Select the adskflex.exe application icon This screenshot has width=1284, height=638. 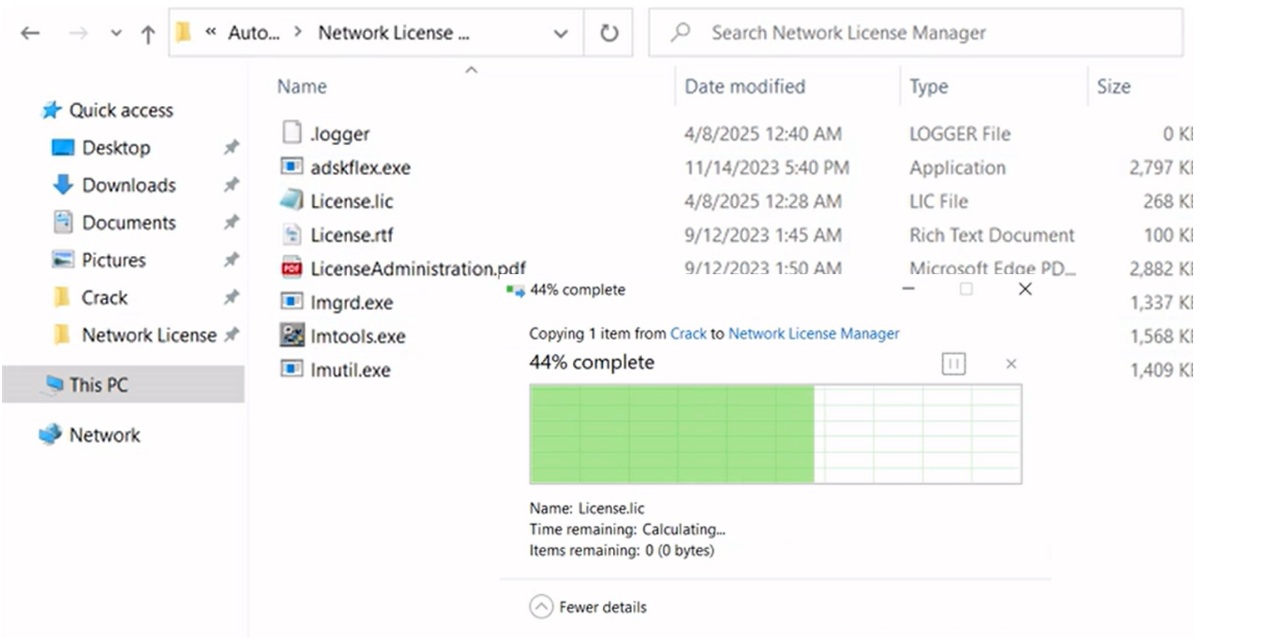(x=292, y=167)
